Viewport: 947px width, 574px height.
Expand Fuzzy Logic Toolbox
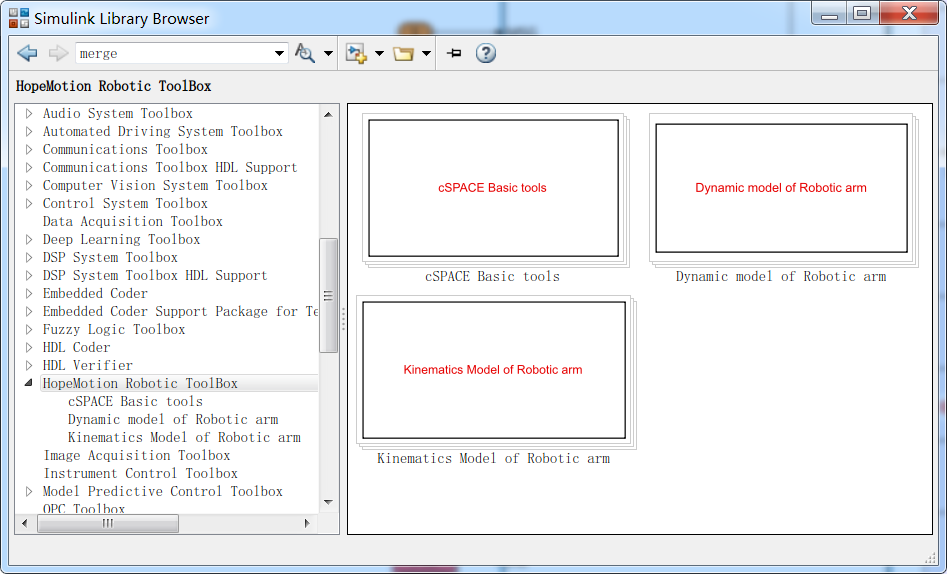click(29, 329)
